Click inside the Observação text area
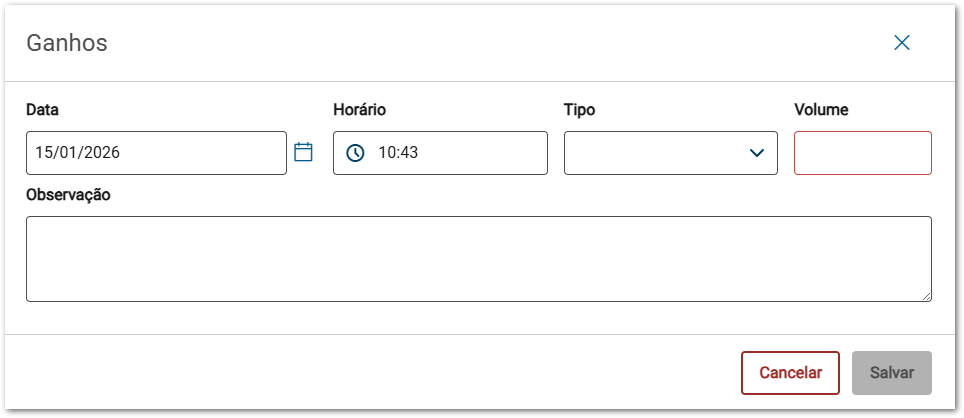 tap(478, 258)
